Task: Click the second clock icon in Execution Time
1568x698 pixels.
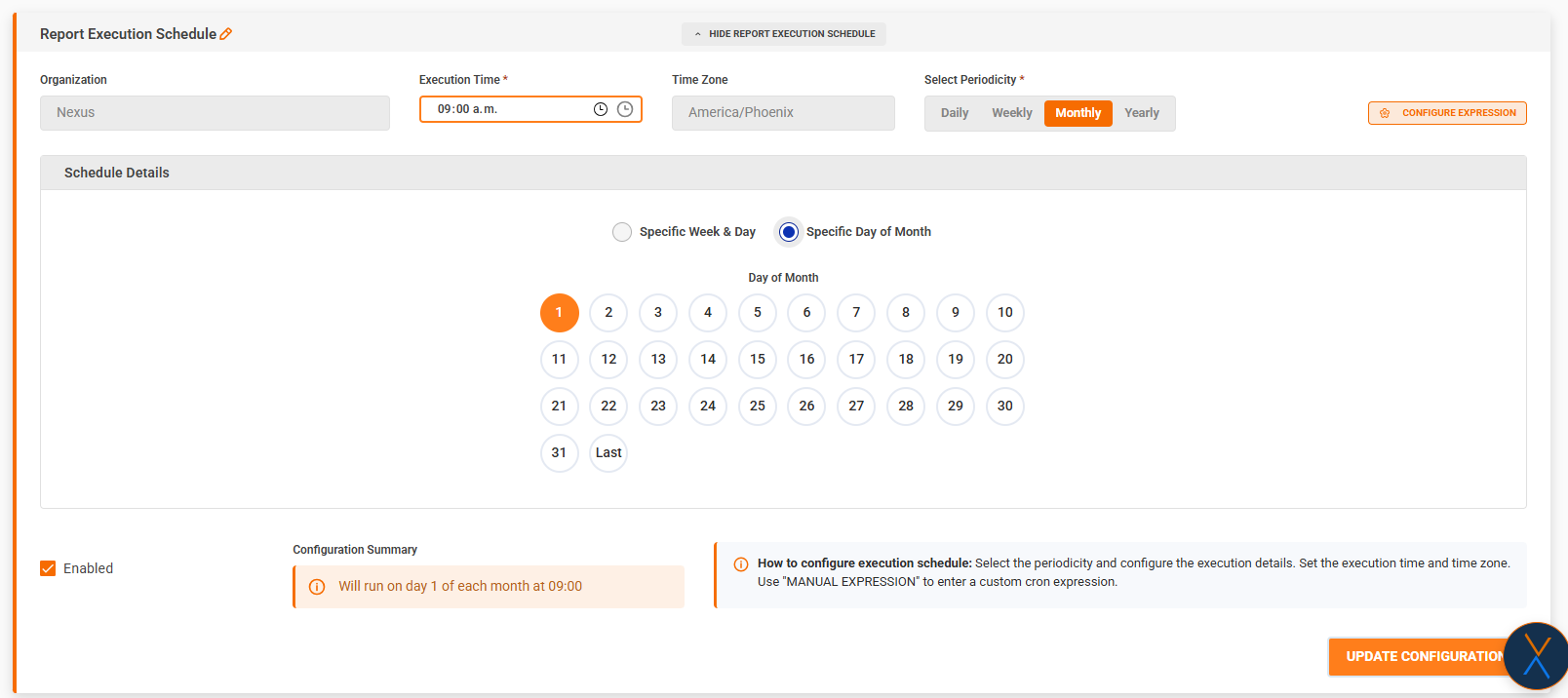Action: pos(625,109)
